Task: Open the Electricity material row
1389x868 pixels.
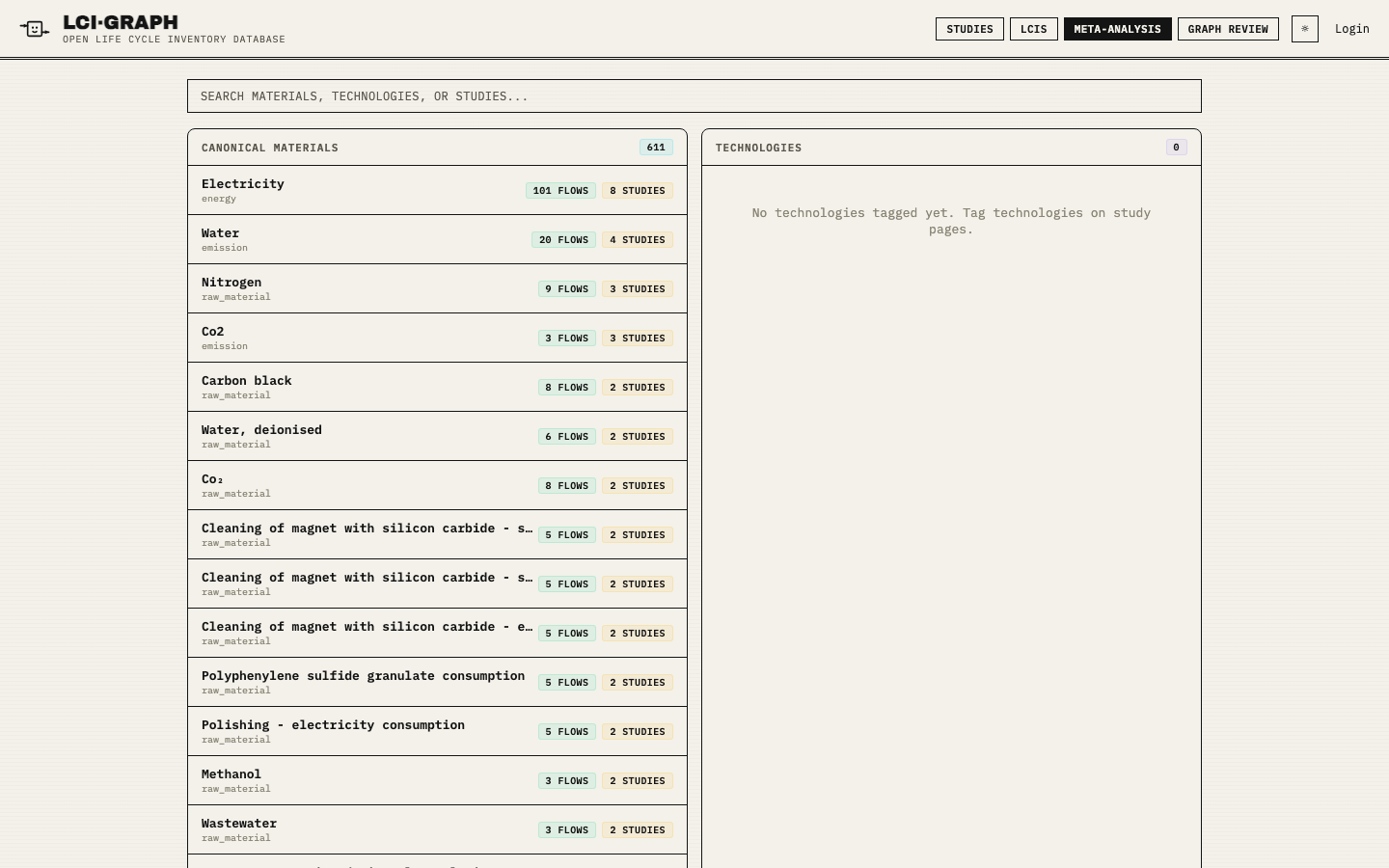Action: (437, 190)
